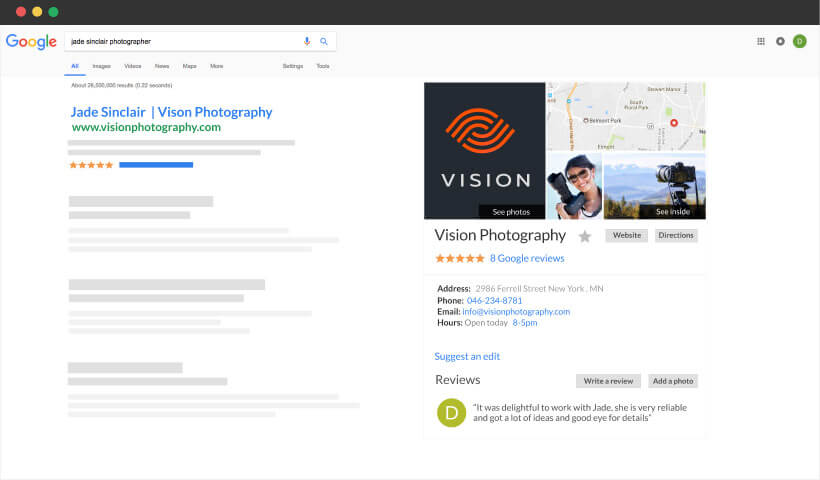Image resolution: width=820 pixels, height=480 pixels.
Task: Open the 8 Google reviews link
Action: 526,258
